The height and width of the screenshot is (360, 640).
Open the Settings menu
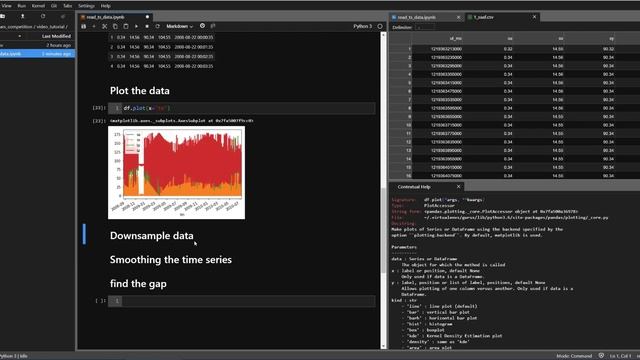[87, 6]
